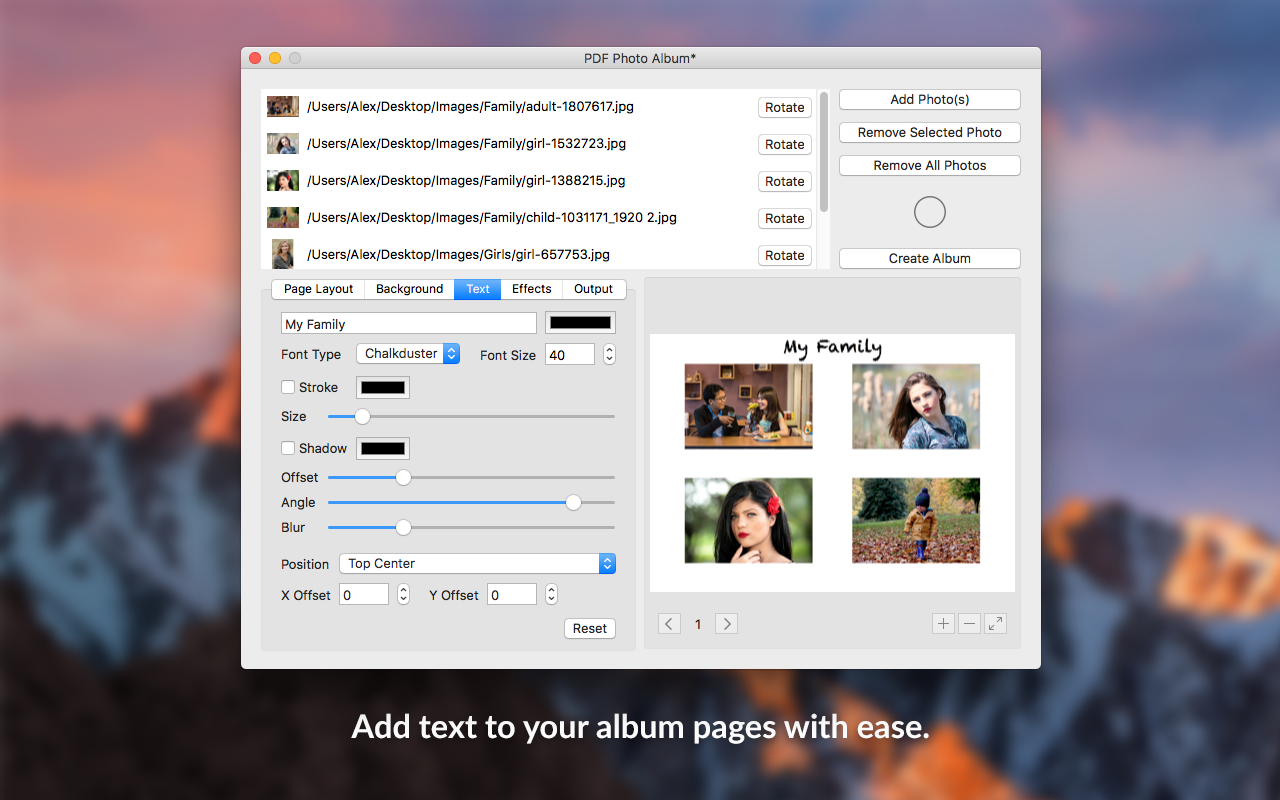
Task: Click Remove Selected Photo
Action: click(x=930, y=132)
